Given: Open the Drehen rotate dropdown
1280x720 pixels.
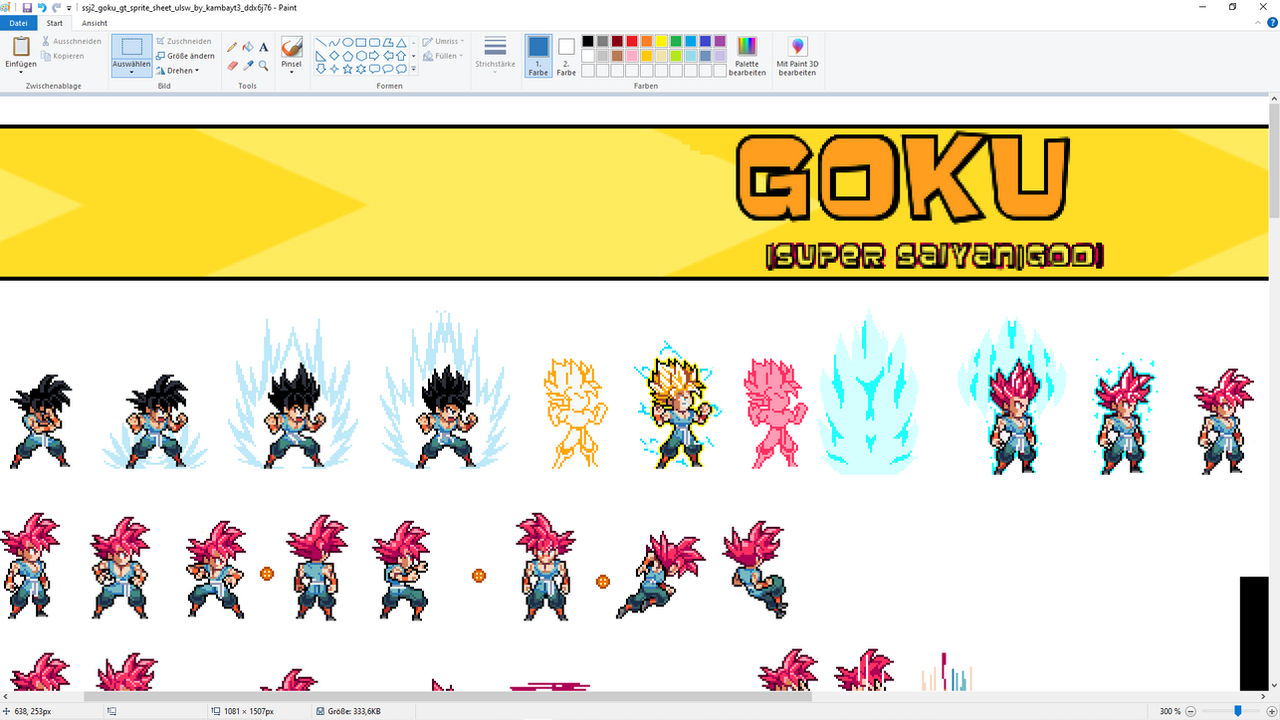Looking at the screenshot, I should tap(177, 71).
